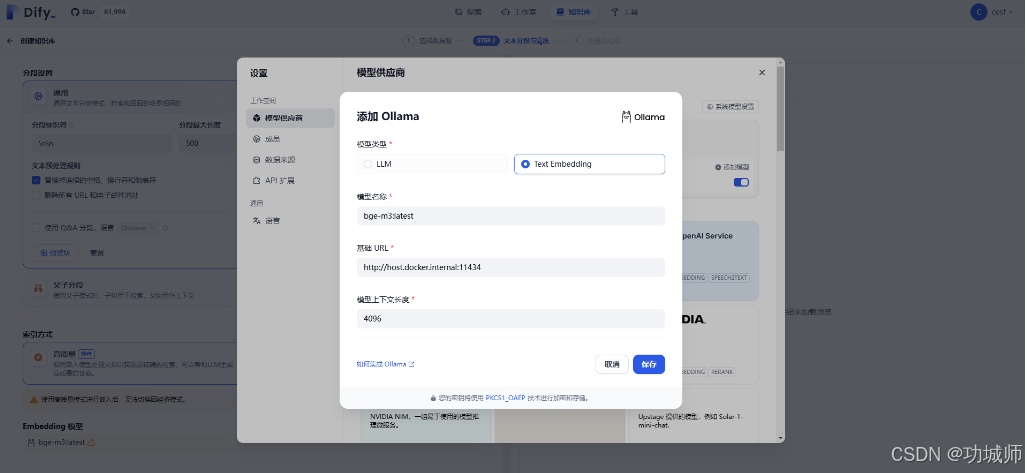Click step 3 process and finish

point(595,41)
